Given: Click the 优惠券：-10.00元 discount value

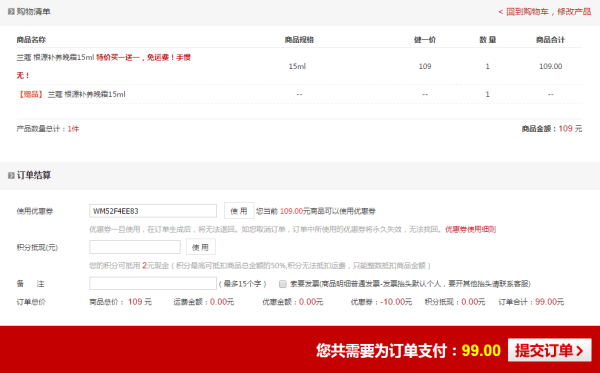Looking at the screenshot, I should coord(382,302).
